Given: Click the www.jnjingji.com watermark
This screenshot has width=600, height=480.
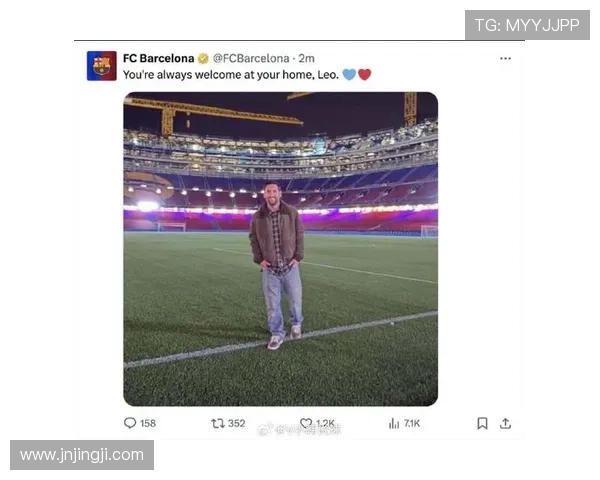Looking at the screenshot, I should (82, 455).
